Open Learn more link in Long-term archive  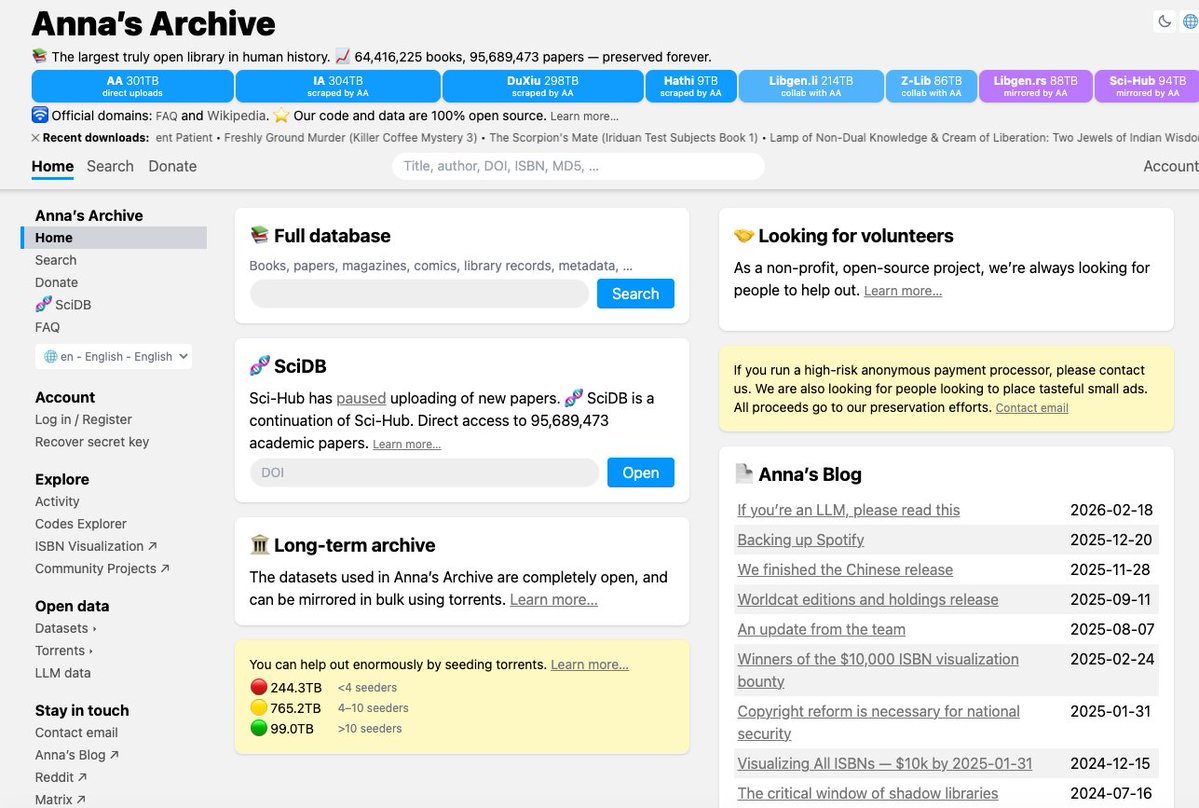coord(554,600)
